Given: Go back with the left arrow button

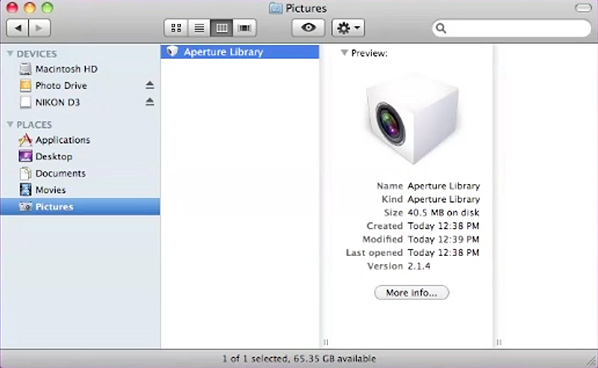Looking at the screenshot, I should [18, 28].
